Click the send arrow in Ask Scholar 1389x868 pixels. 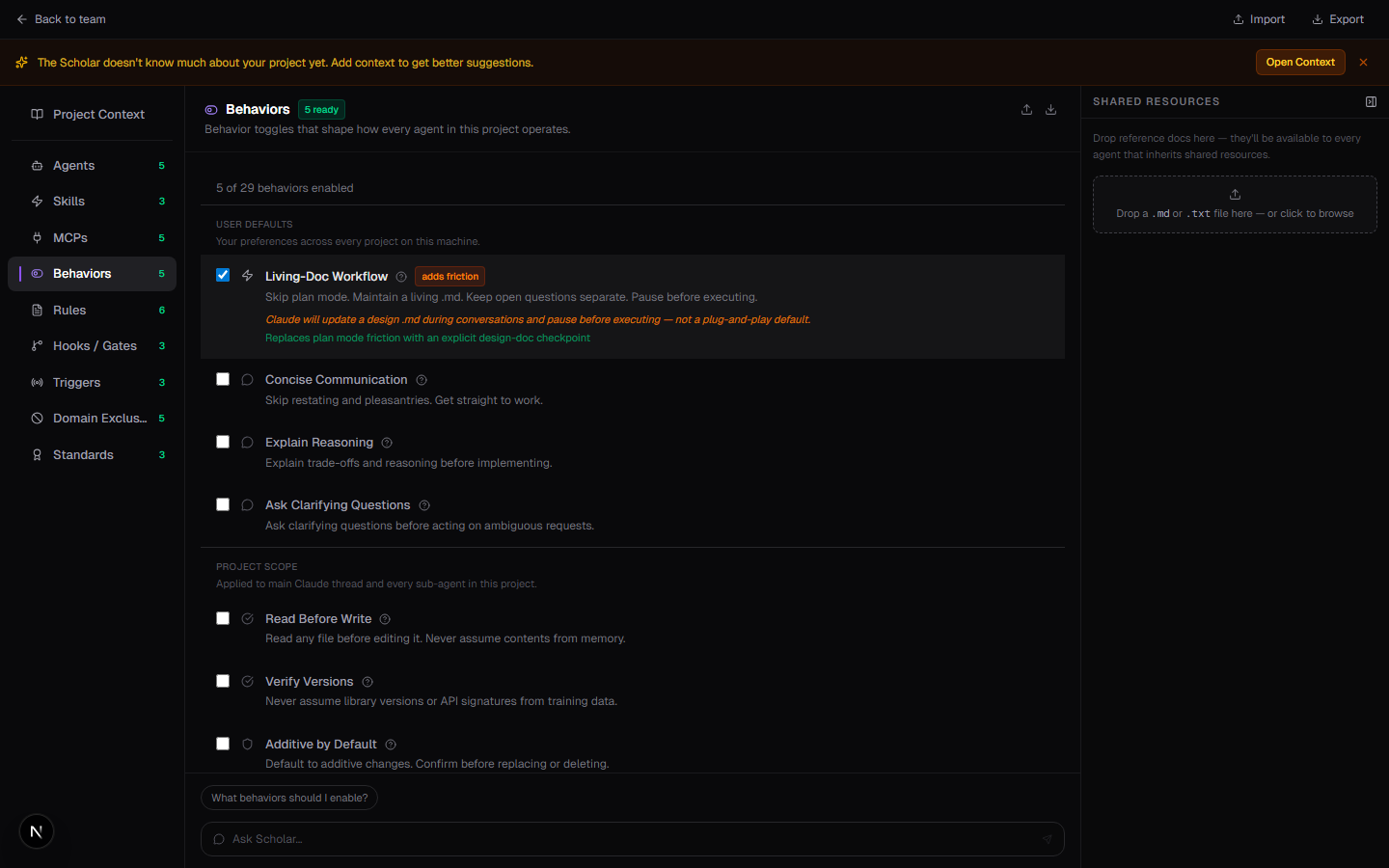pyautogui.click(x=1048, y=839)
